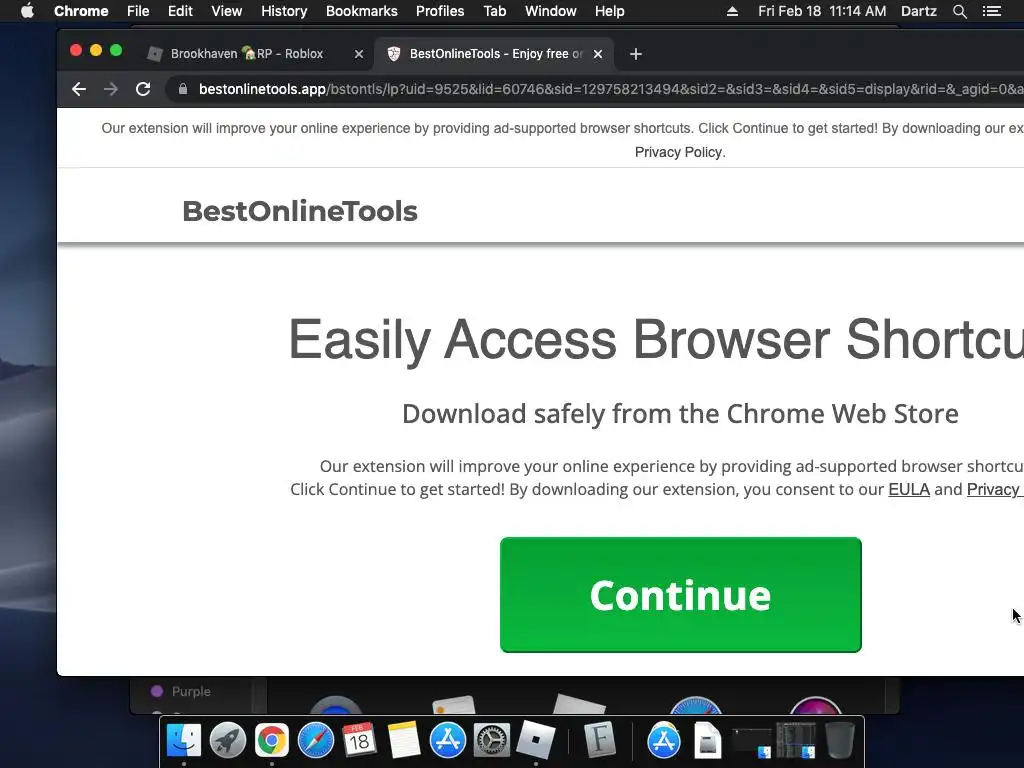Screen dimensions: 1024x768
Task: Close the BestOnlineTools tab
Action: click(x=598, y=54)
